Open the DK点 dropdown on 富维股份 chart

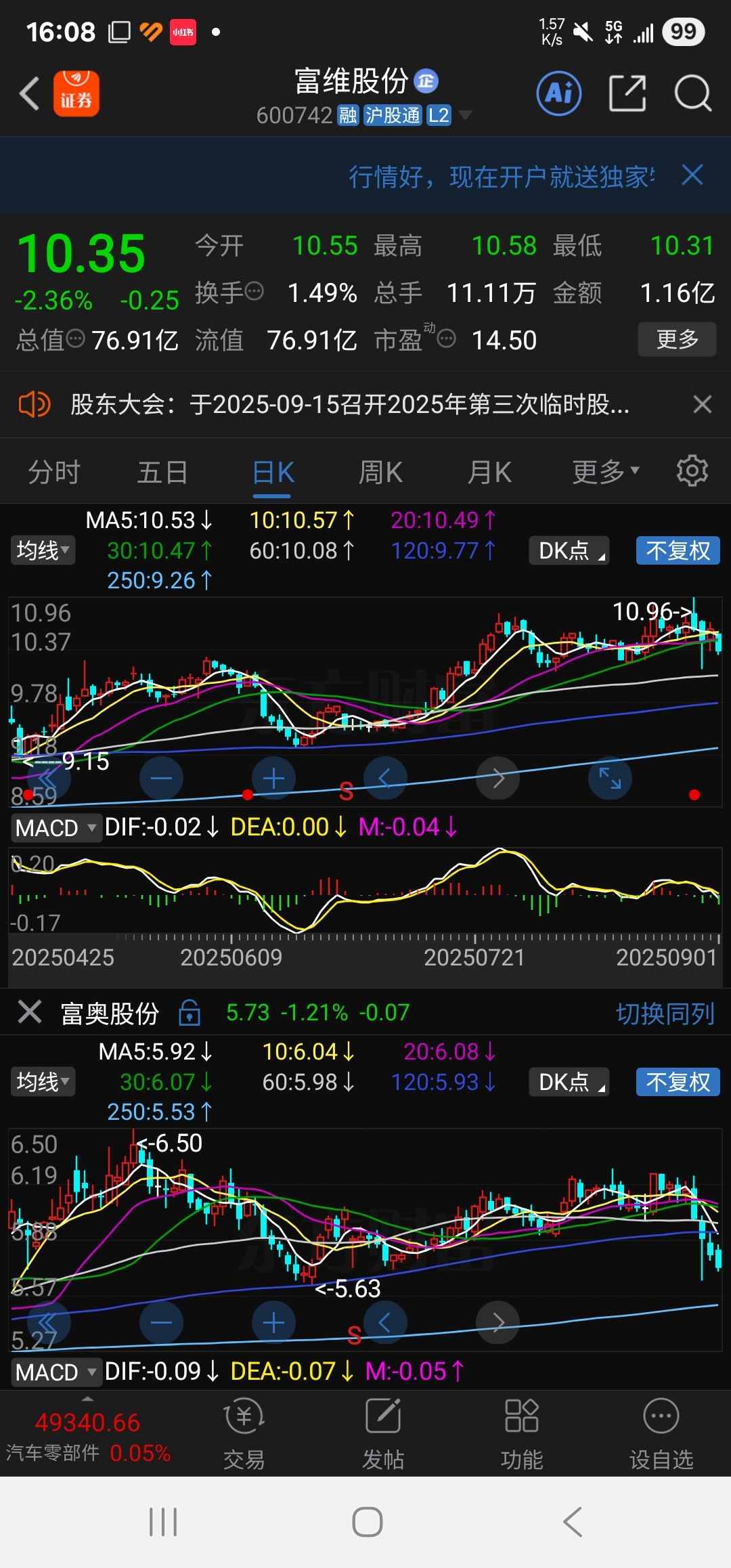coord(569,550)
